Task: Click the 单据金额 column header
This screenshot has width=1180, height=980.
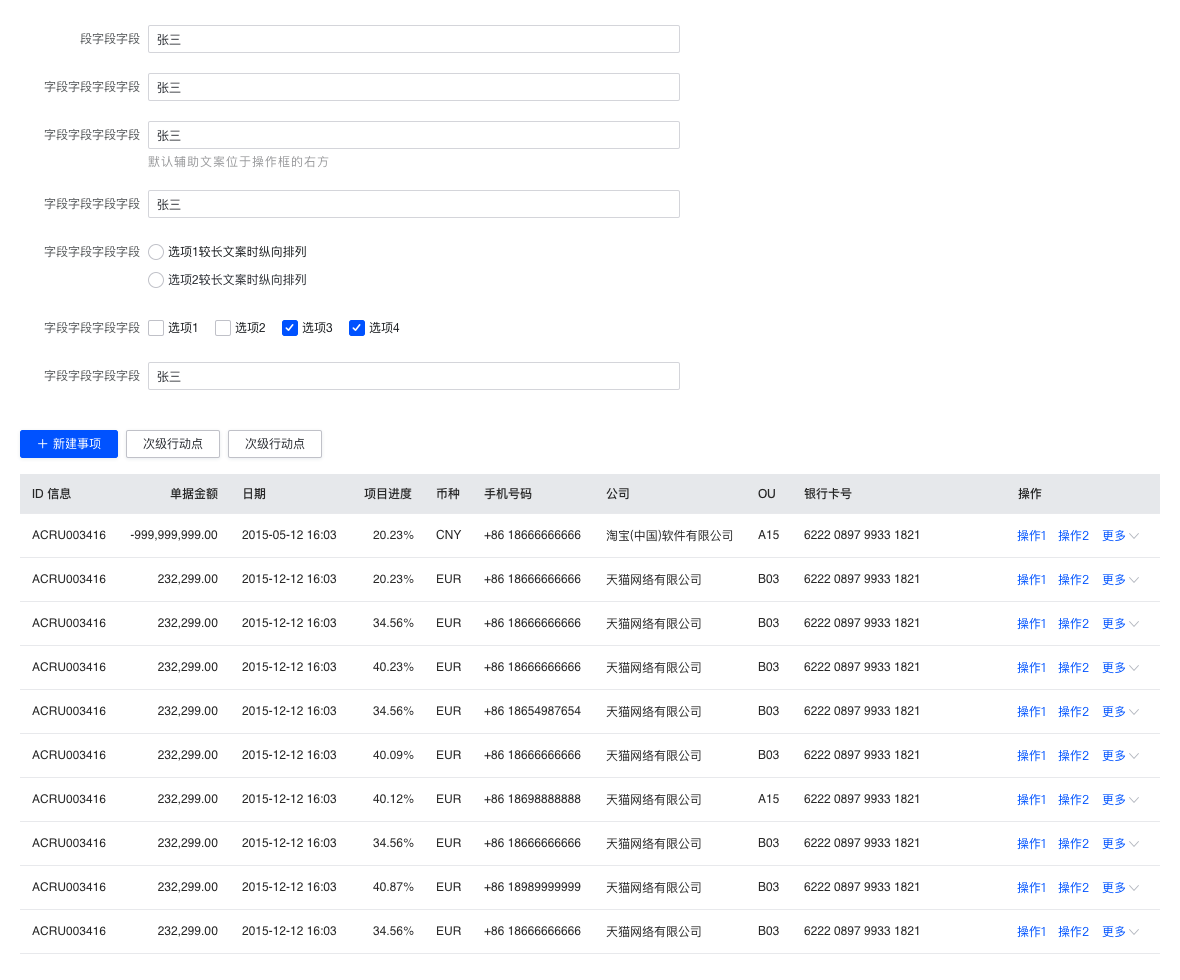Action: pyautogui.click(x=193, y=494)
